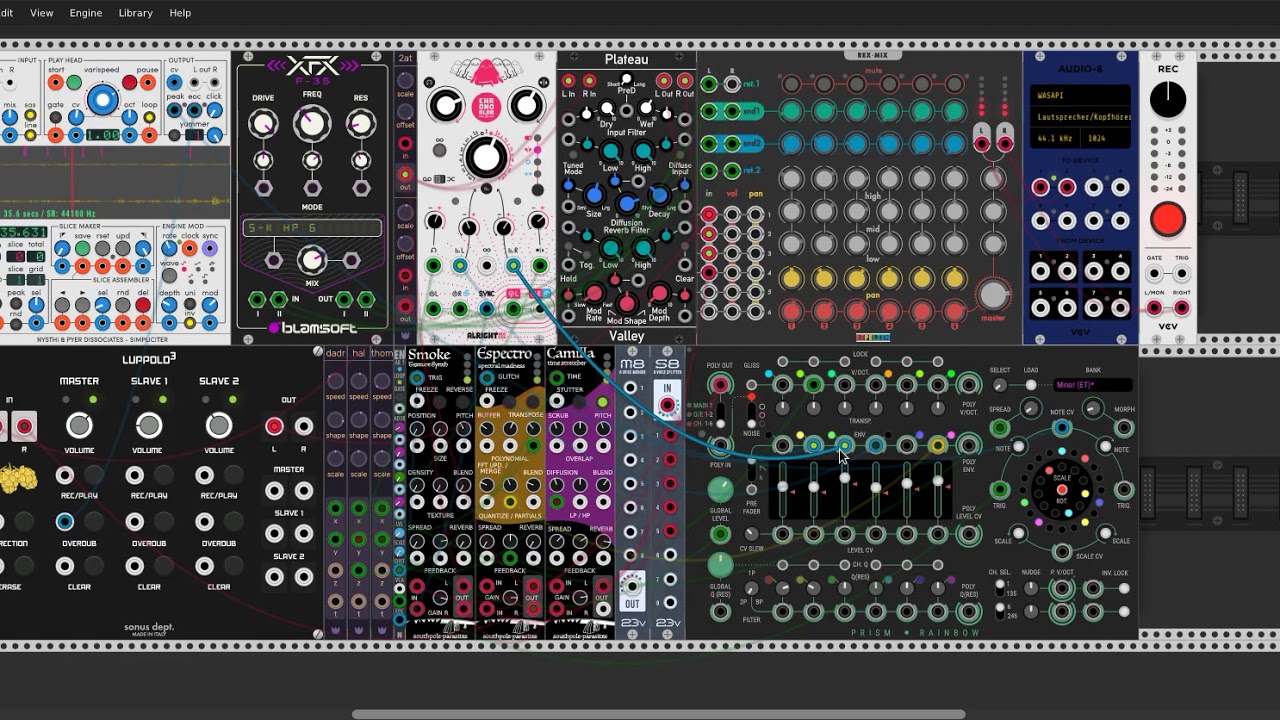1280x720 pixels.
Task: Click the Luppolo MASTER volume knob
Action: click(x=79, y=426)
